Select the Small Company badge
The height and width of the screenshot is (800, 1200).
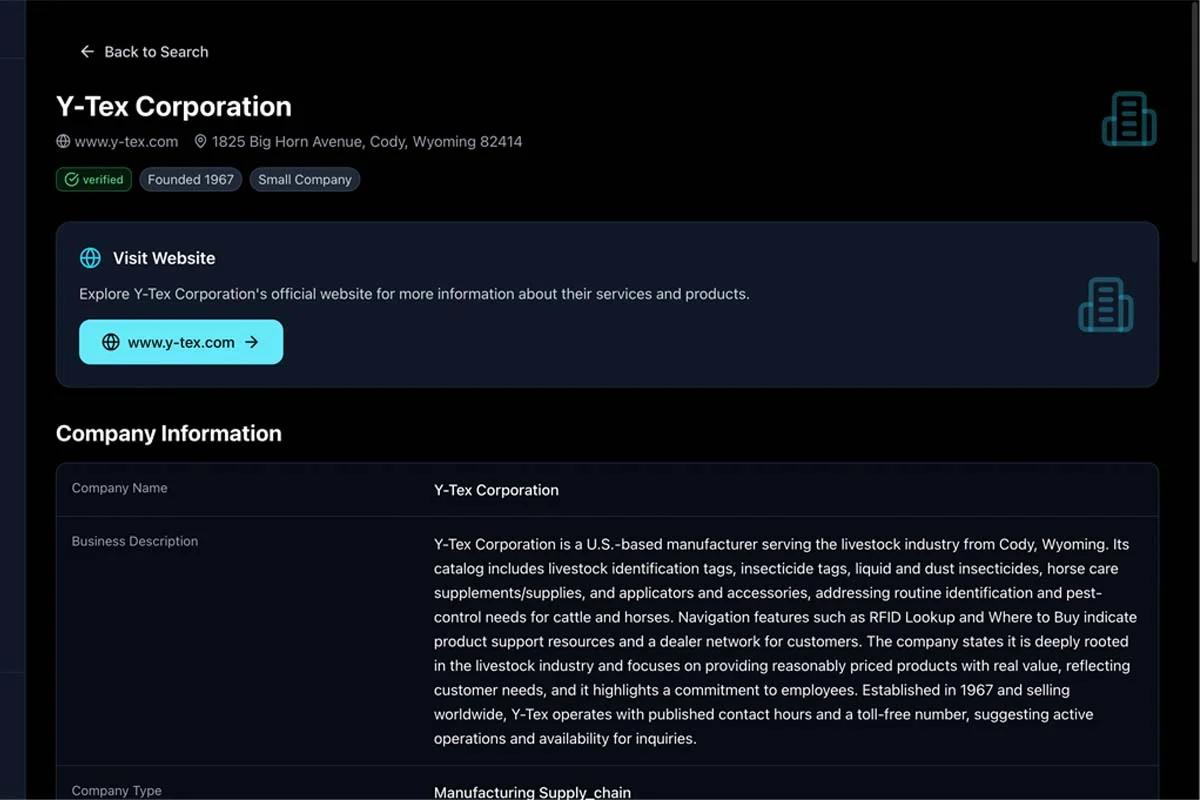(304, 179)
